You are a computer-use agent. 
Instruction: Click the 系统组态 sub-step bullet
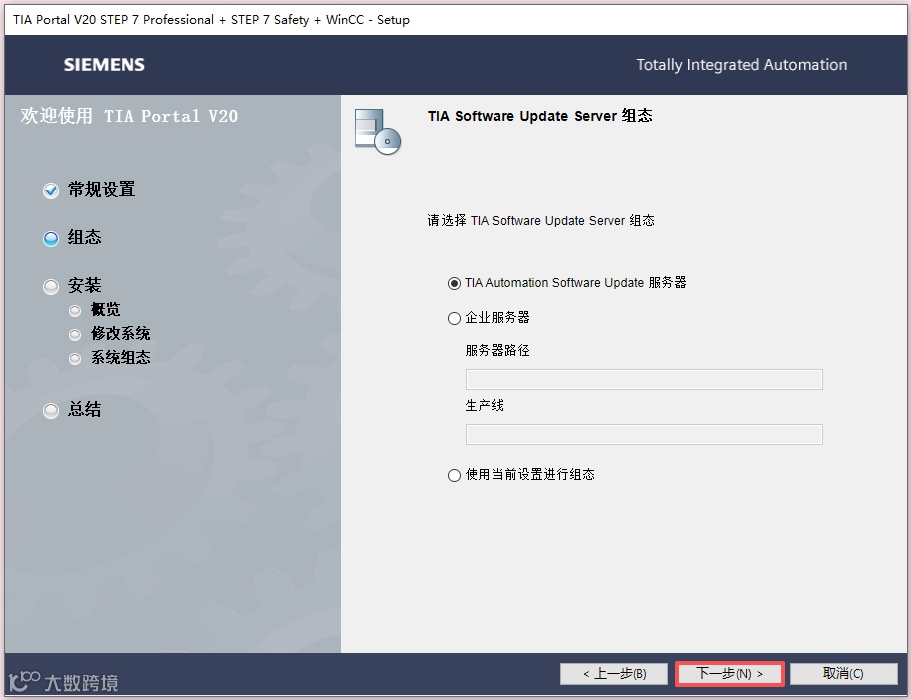pos(75,358)
